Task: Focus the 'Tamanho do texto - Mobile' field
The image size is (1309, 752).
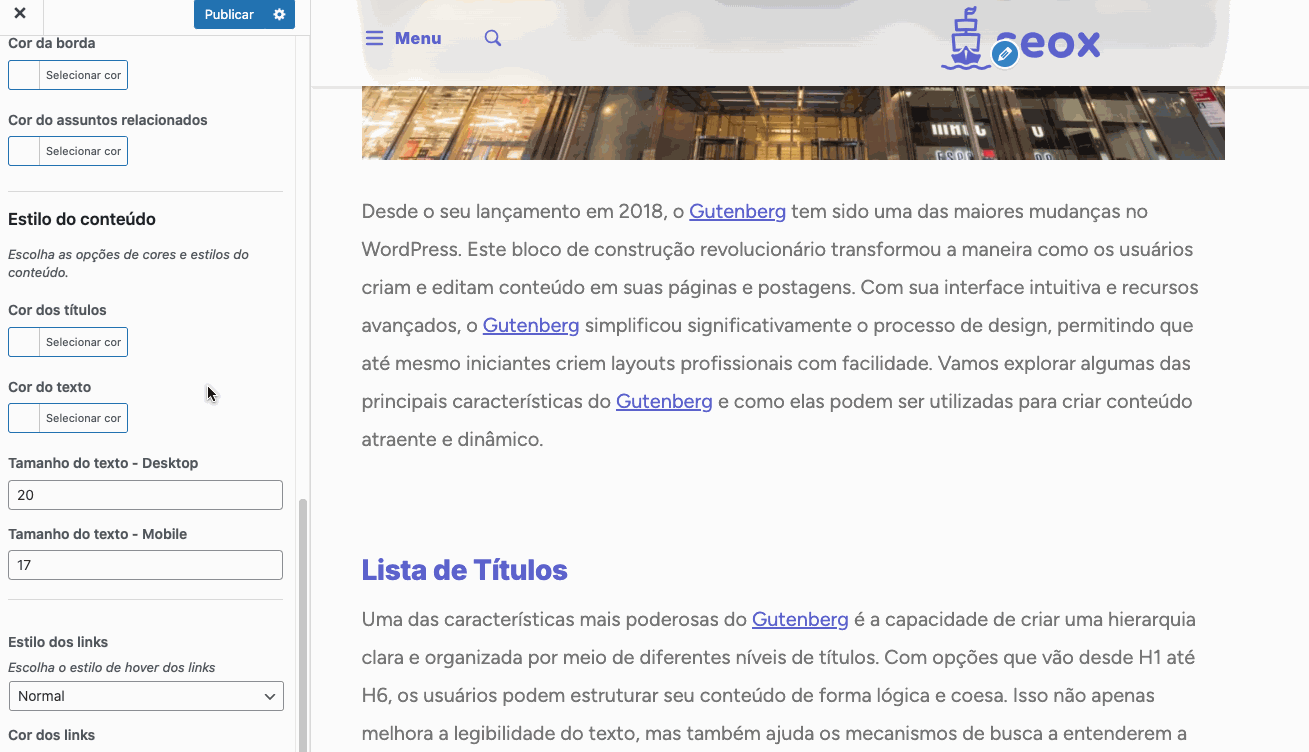Action: coord(145,565)
